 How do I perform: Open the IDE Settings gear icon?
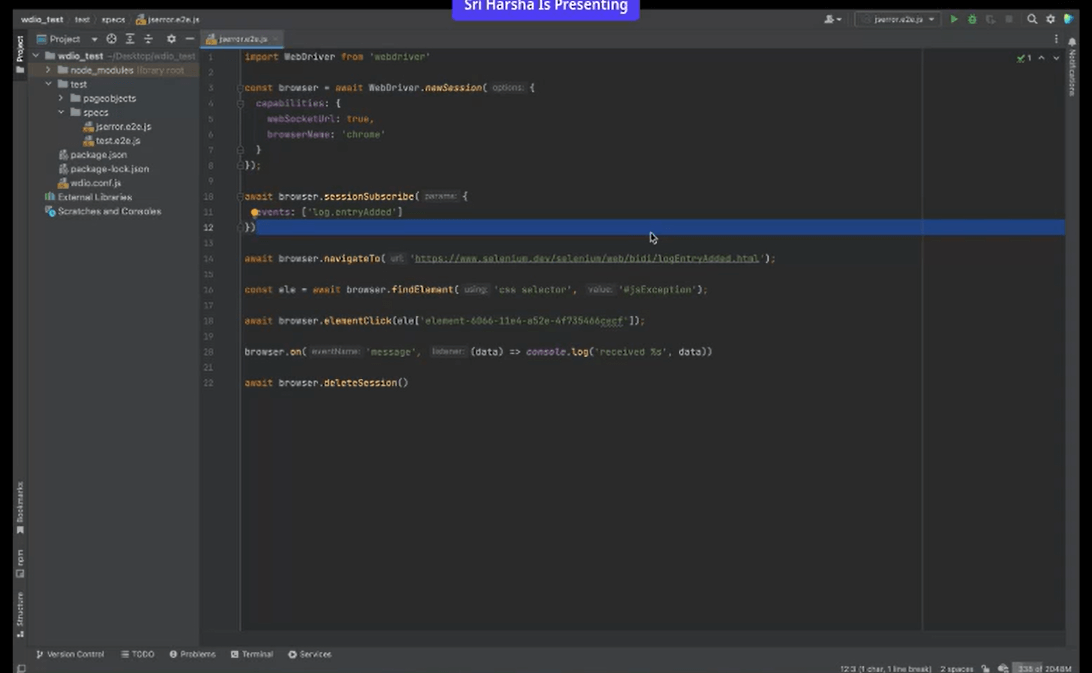[1048, 19]
